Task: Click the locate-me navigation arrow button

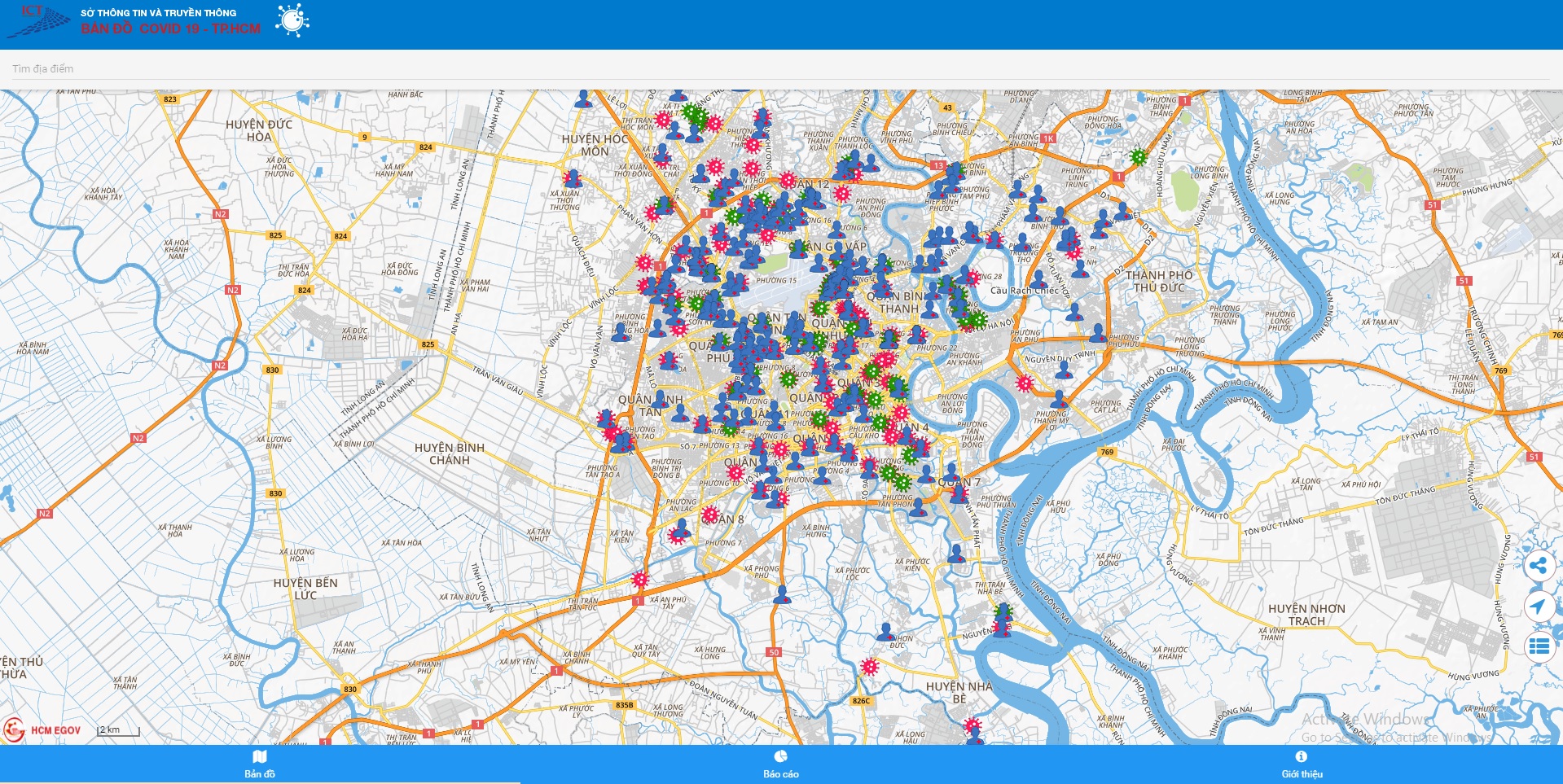Action: pyautogui.click(x=1538, y=606)
